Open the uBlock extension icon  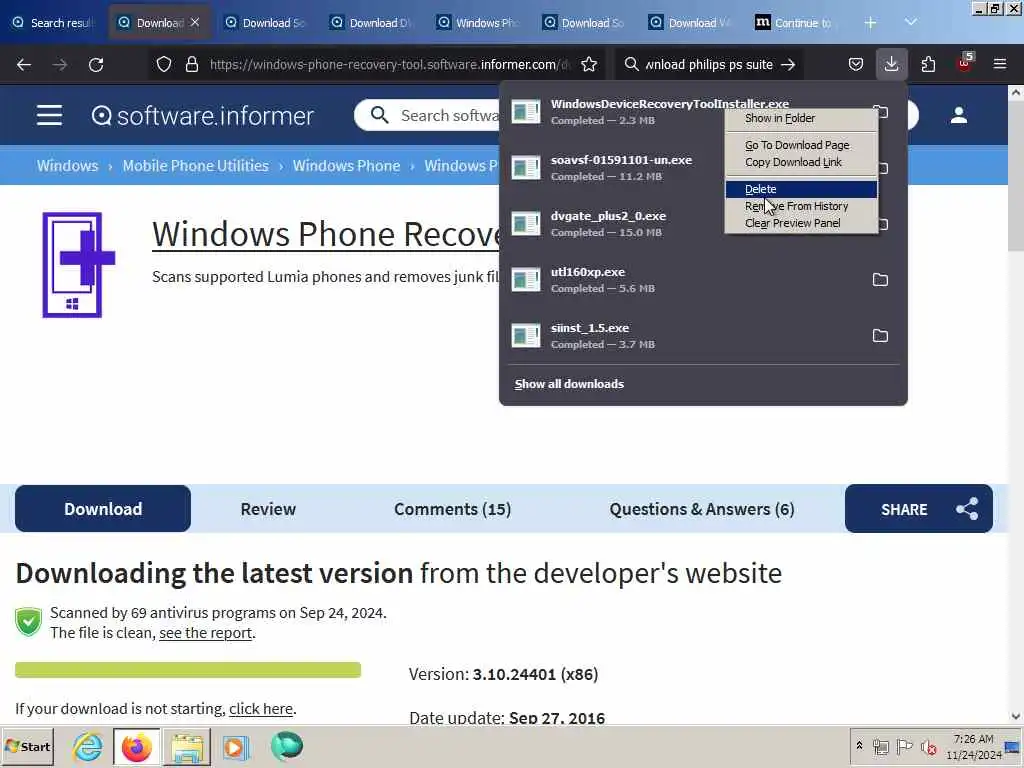tap(965, 63)
